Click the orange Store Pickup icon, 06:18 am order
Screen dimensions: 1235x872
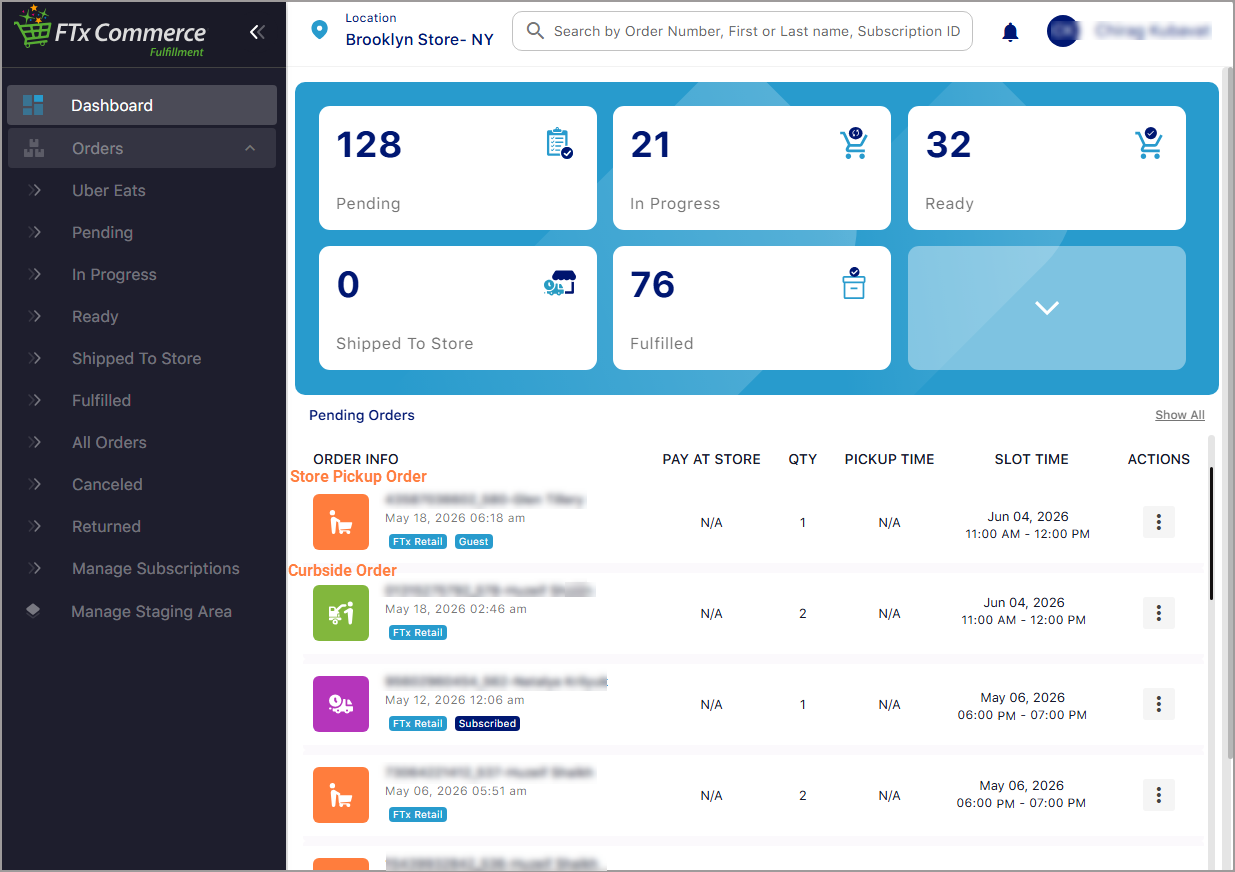tap(341, 522)
